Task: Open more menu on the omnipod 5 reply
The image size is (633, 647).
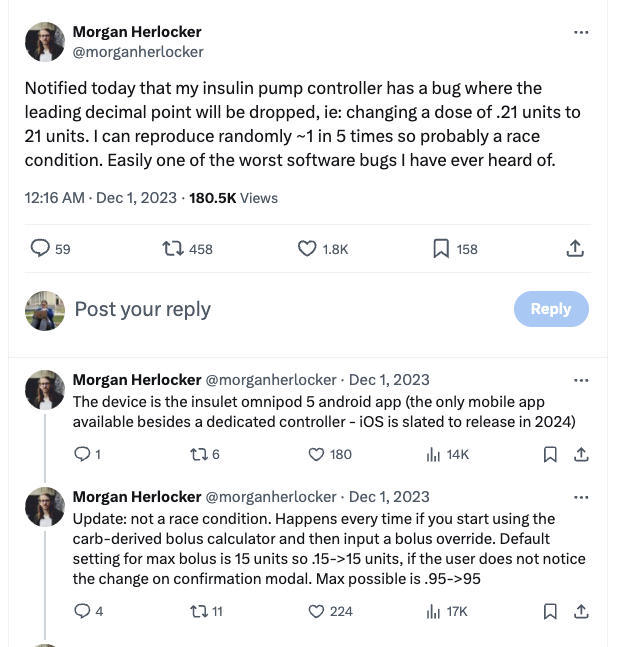Action: (x=581, y=380)
